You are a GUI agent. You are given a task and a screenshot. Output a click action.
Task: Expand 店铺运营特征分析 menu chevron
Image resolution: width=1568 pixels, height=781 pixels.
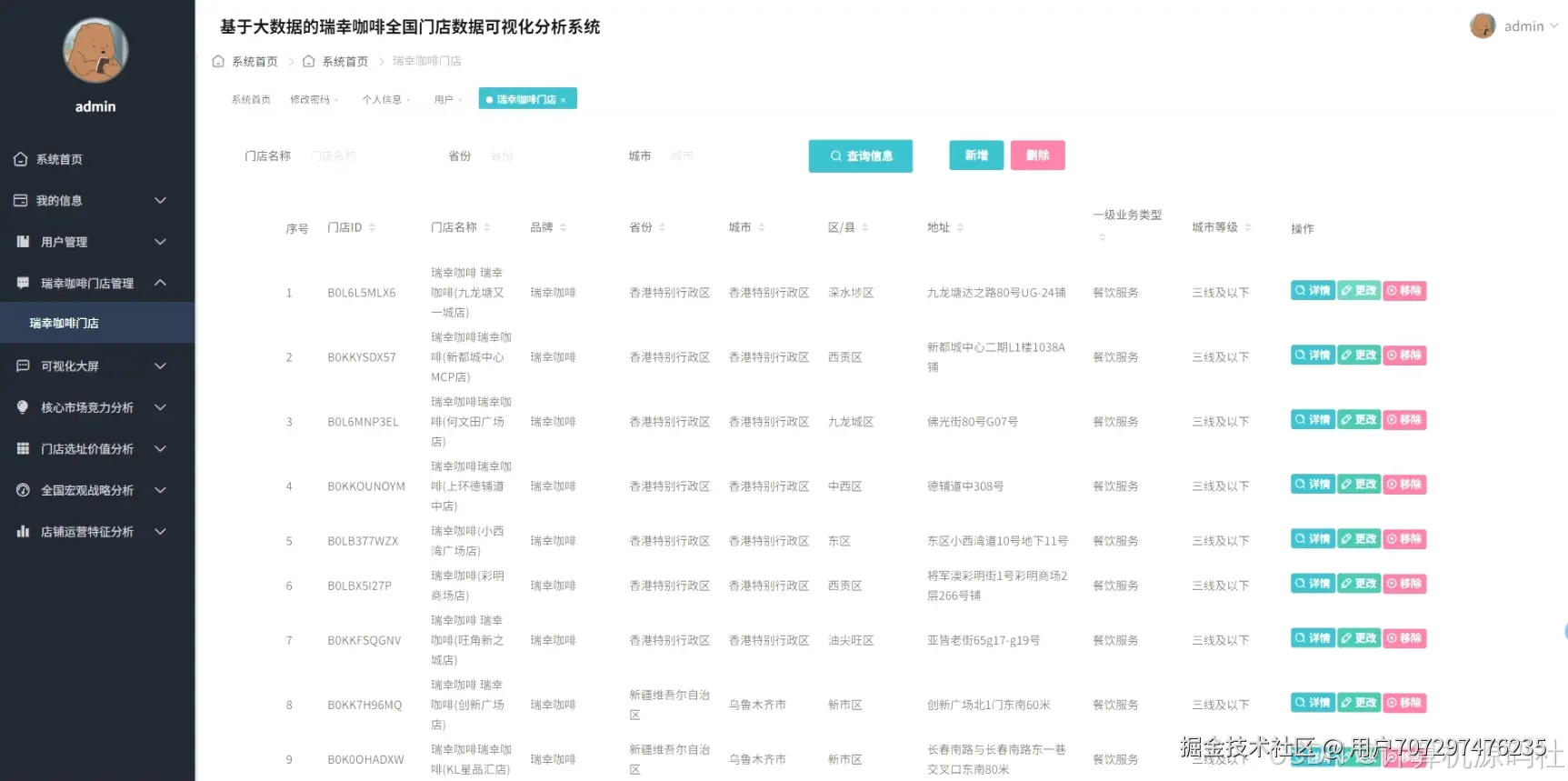[160, 531]
